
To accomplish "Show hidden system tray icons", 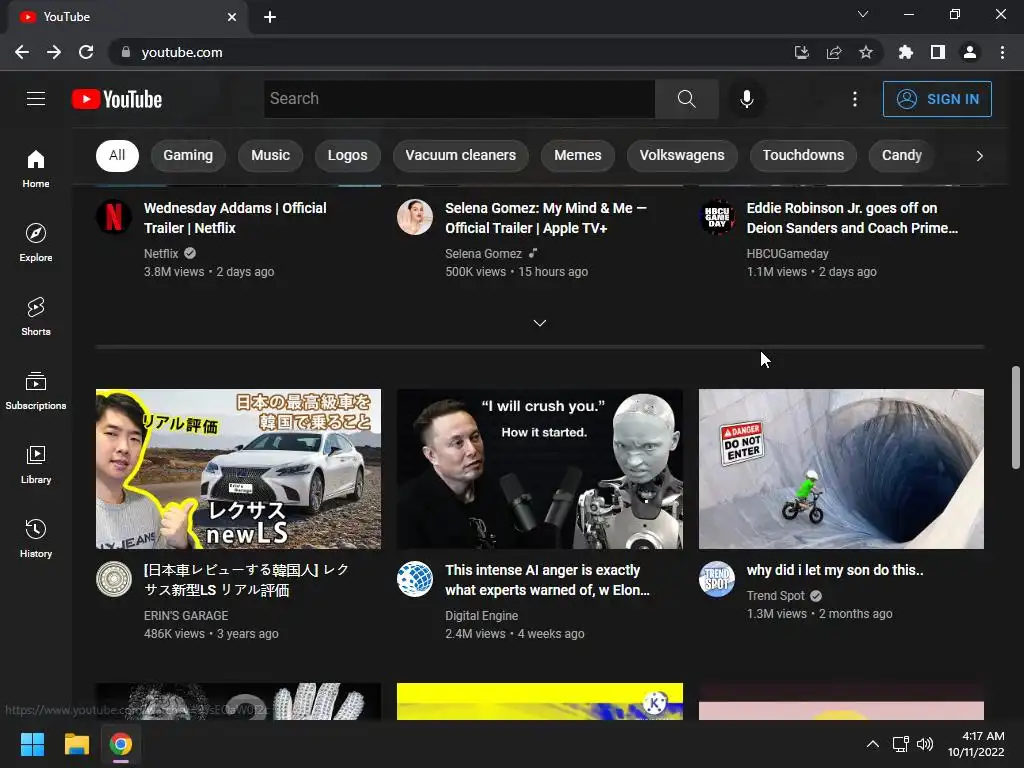I will 872,744.
